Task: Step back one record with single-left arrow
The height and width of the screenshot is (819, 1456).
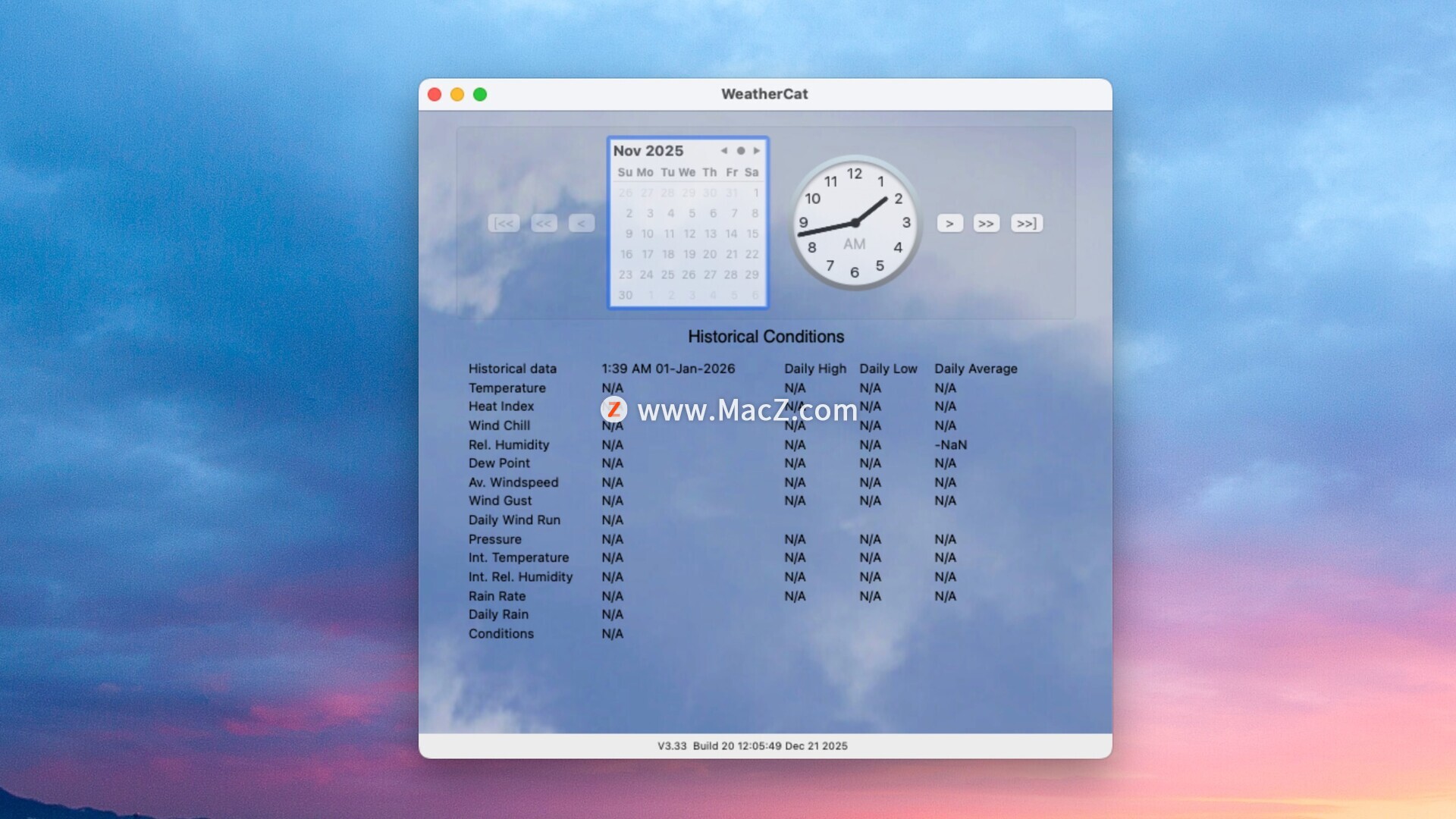Action: pos(581,223)
